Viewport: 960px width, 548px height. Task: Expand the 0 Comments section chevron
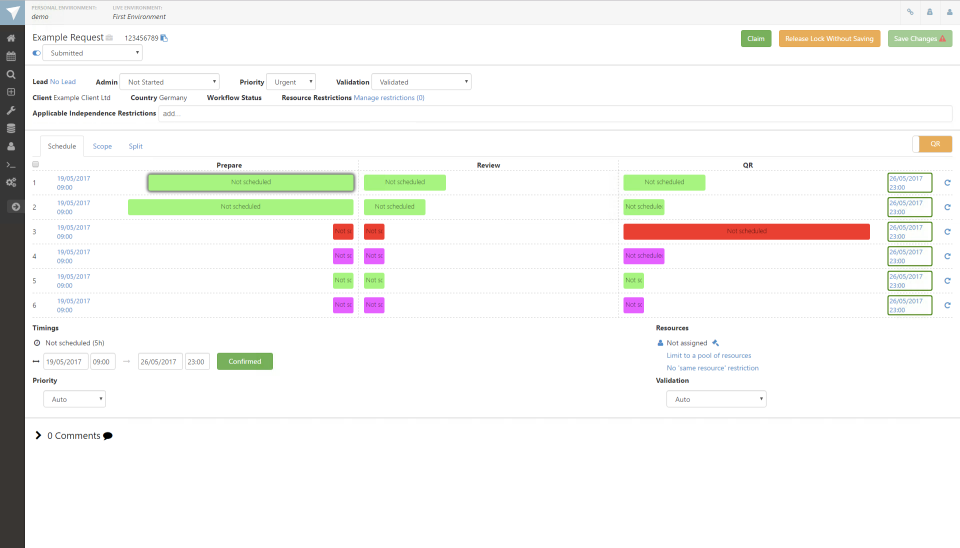click(38, 435)
